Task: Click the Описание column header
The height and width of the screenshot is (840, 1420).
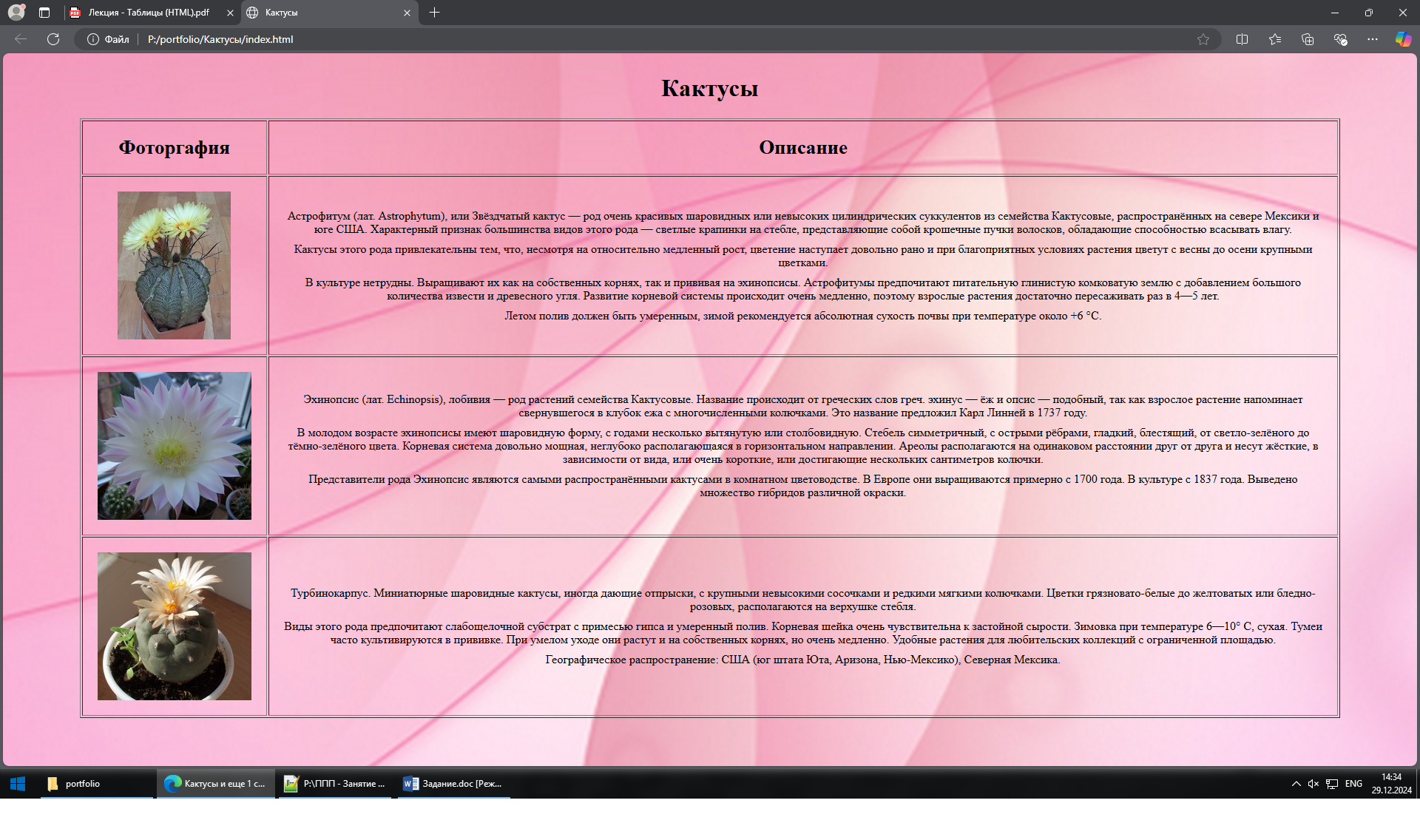Action: click(x=803, y=147)
